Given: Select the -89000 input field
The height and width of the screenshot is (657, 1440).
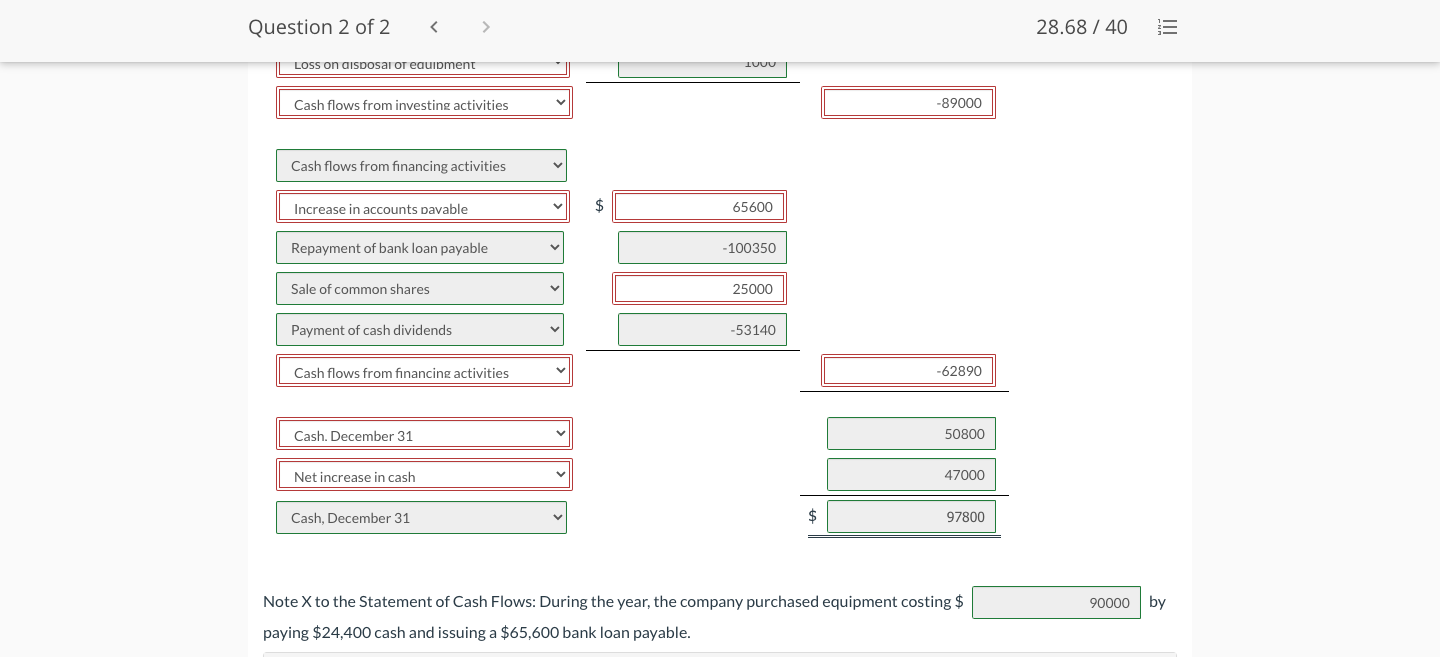Looking at the screenshot, I should click(908, 103).
